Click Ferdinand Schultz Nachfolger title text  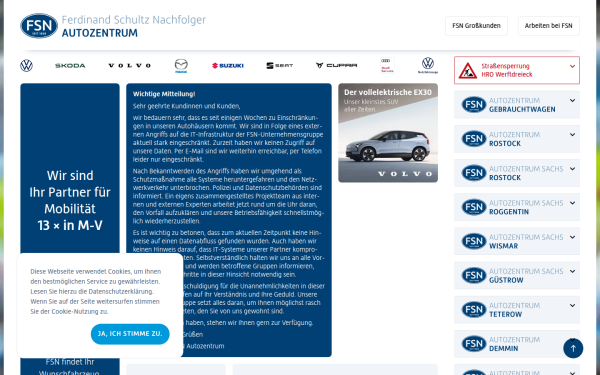[134, 20]
